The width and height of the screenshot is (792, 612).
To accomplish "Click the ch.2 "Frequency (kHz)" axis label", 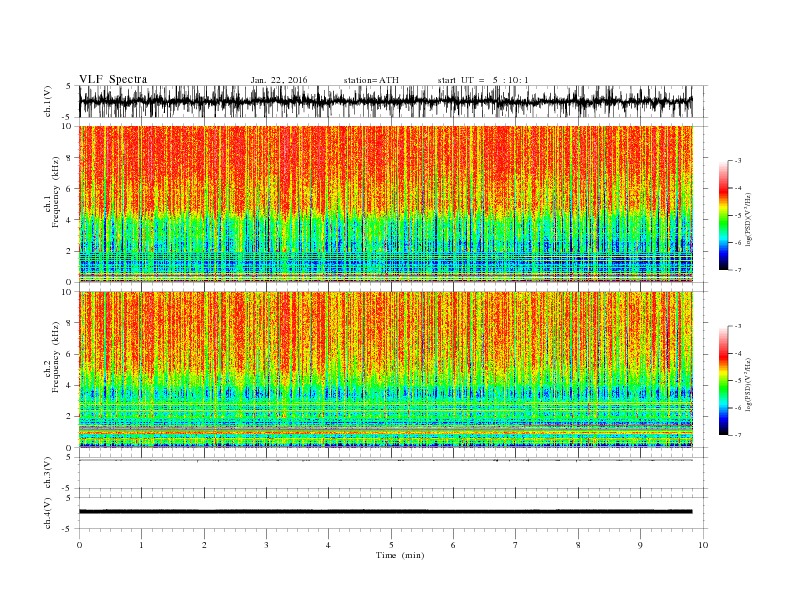I will coord(55,358).
